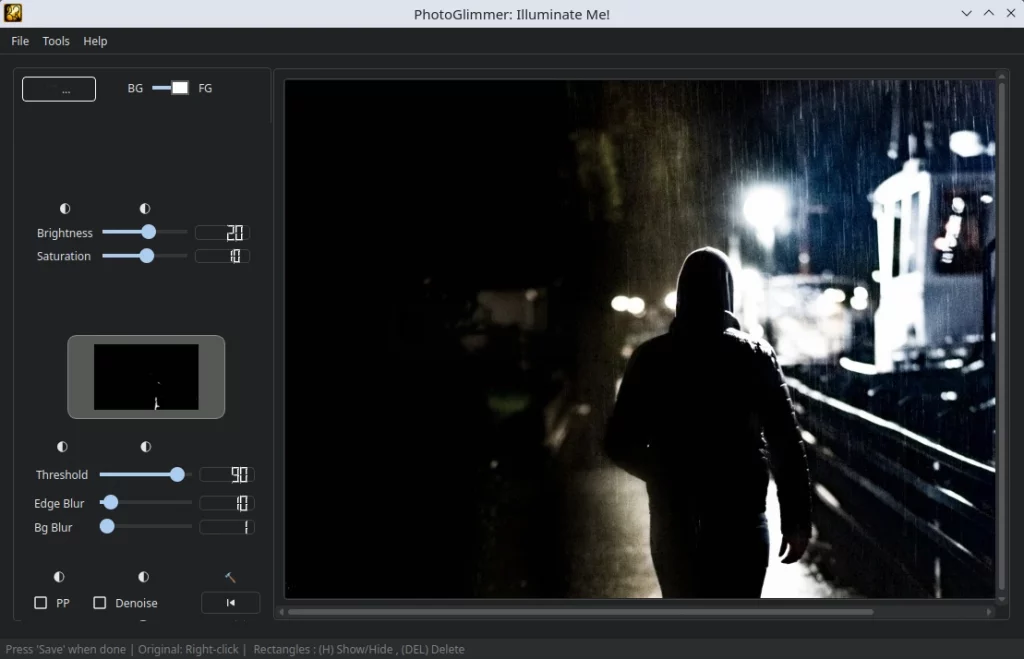
Task: Click the contrast icon above the Brightness slider
Action: (x=65, y=208)
